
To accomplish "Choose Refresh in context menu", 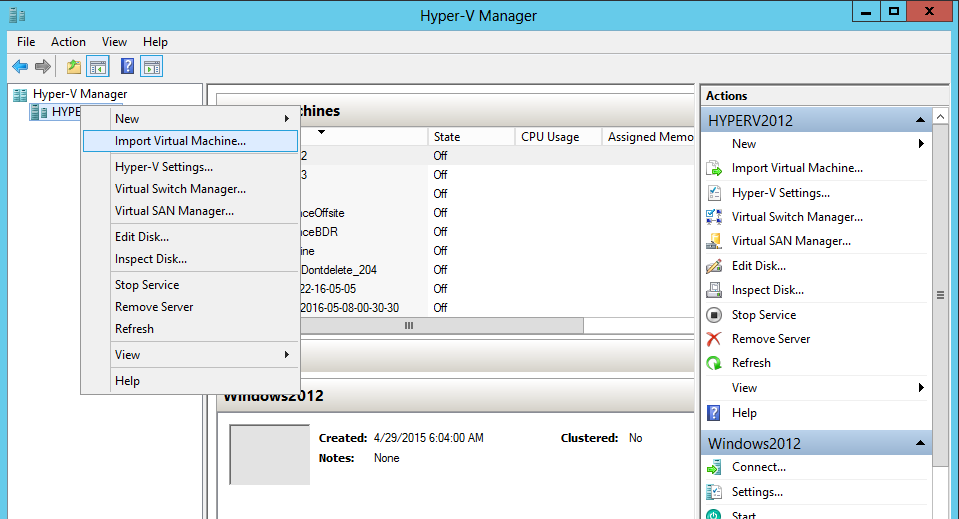I will (190, 329).
